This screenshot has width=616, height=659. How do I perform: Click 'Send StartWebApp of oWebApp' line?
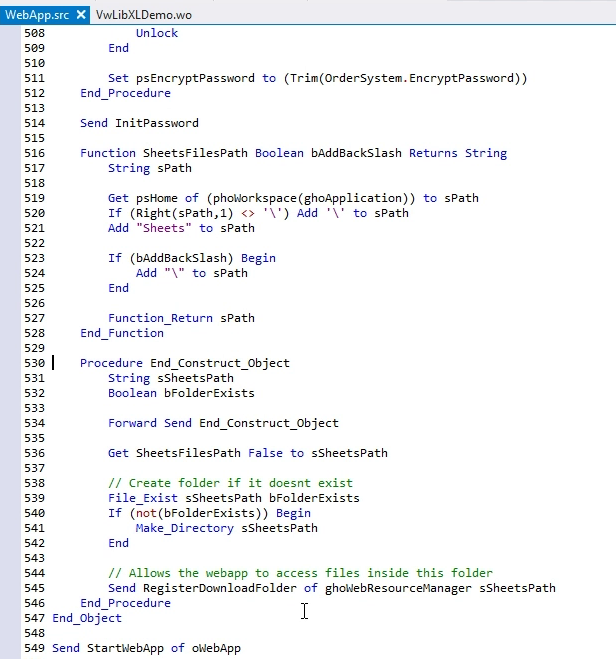(146, 648)
